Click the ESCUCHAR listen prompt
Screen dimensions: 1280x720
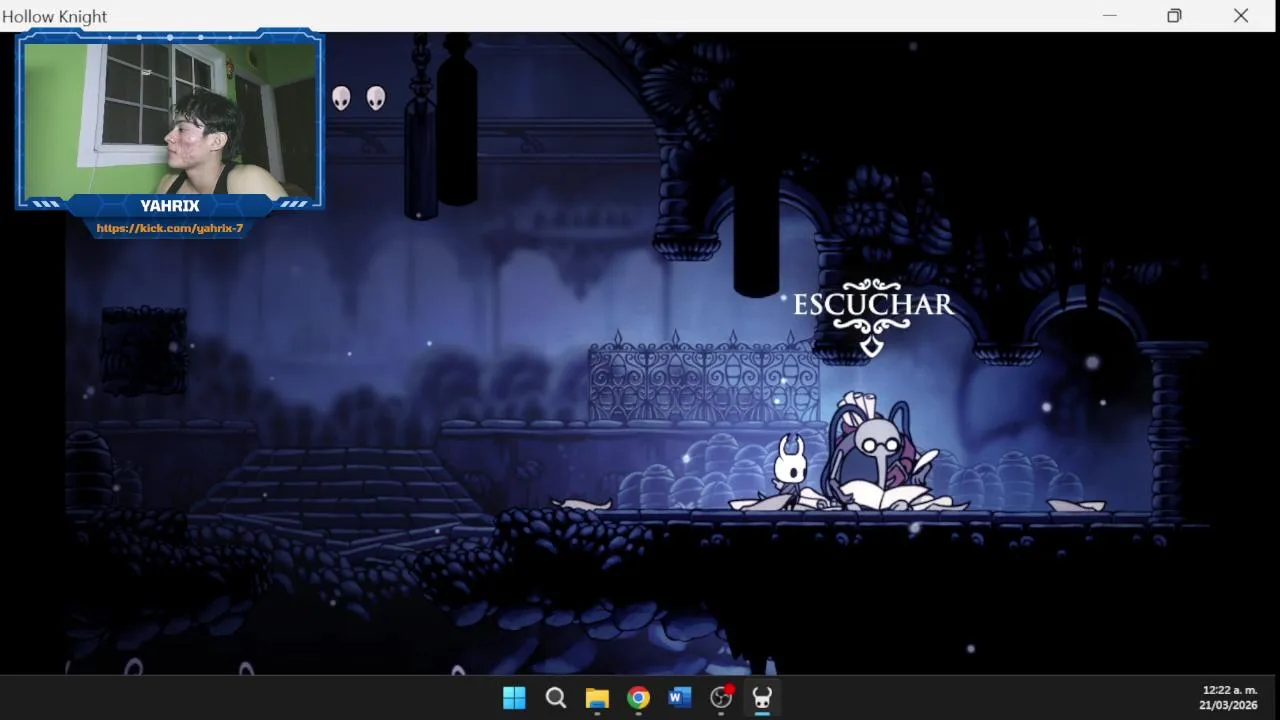[x=873, y=304]
